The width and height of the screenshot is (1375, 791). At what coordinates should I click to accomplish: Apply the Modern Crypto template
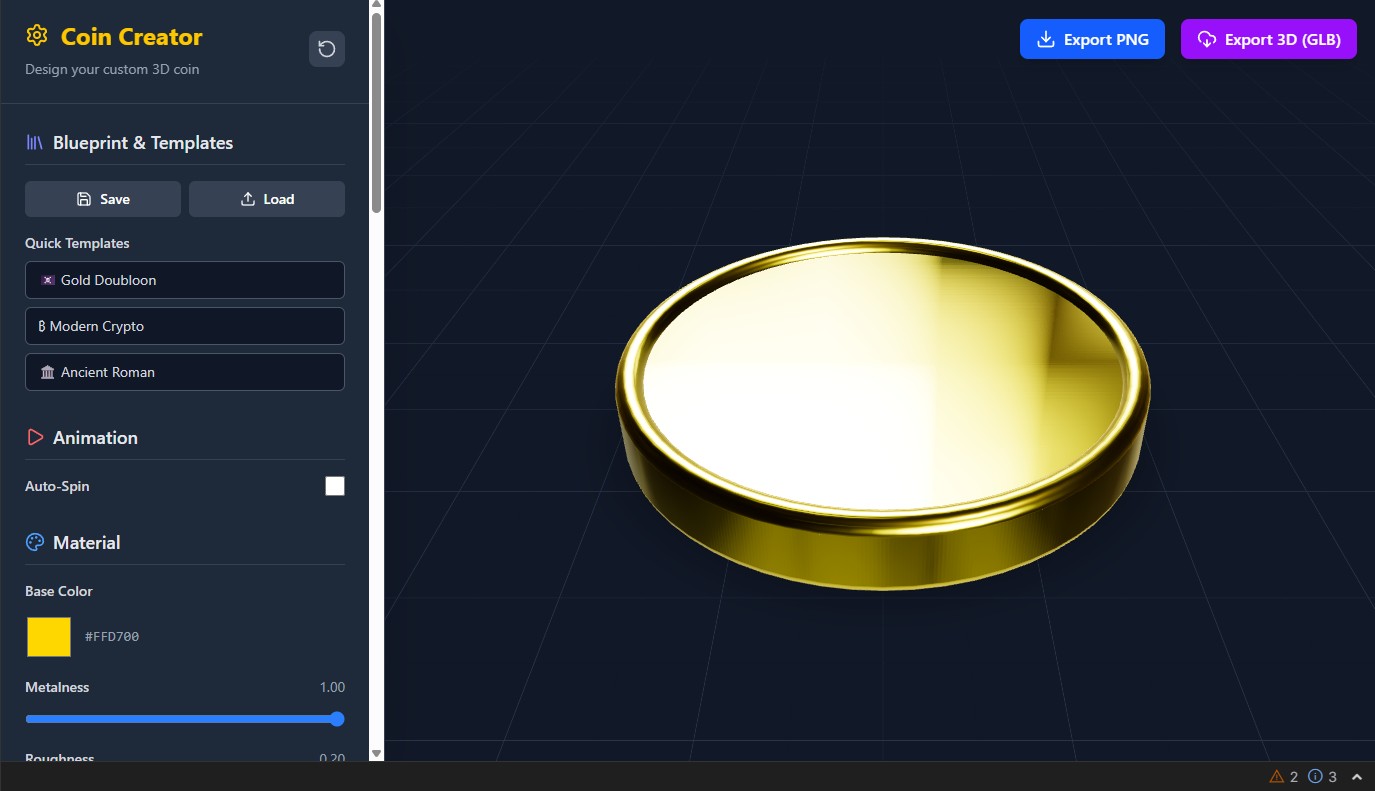click(x=185, y=326)
